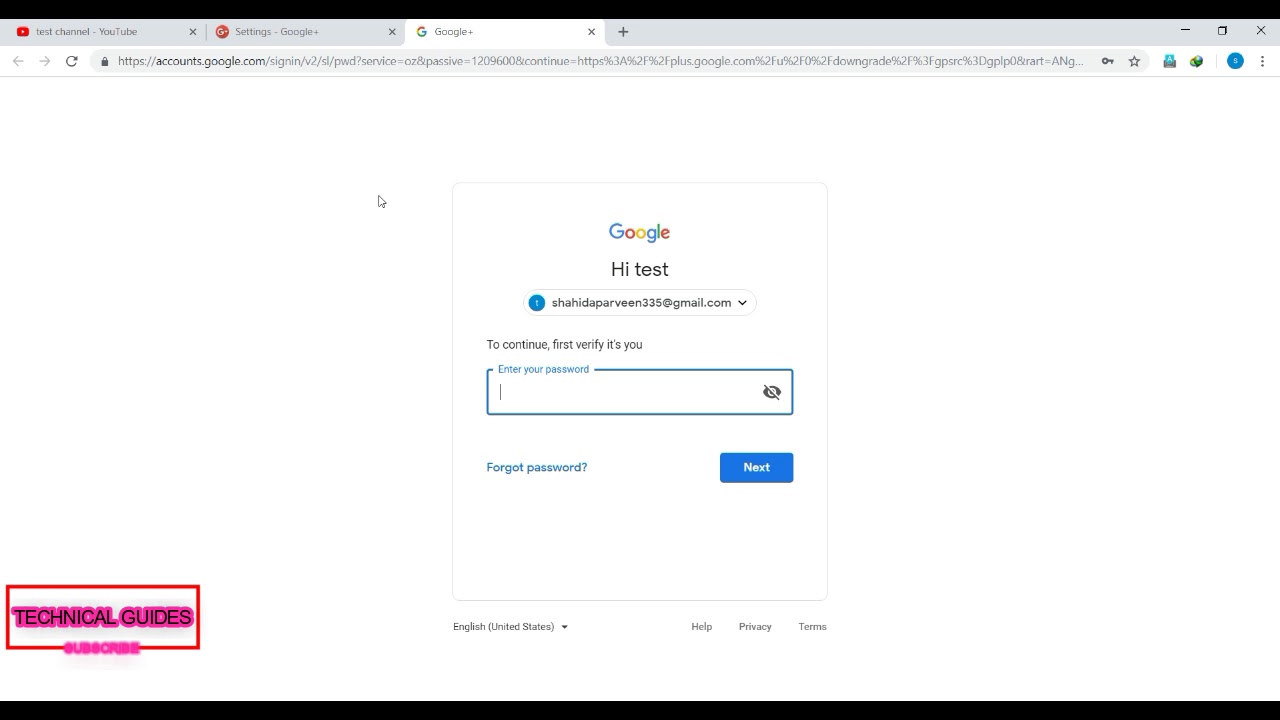The height and width of the screenshot is (720, 1280).
Task: Open the saved passwords key icon
Action: [x=1108, y=61]
